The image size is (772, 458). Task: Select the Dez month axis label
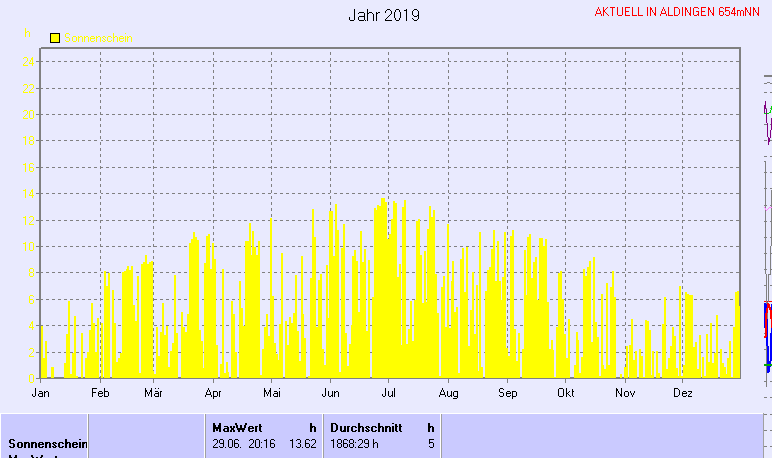[683, 394]
